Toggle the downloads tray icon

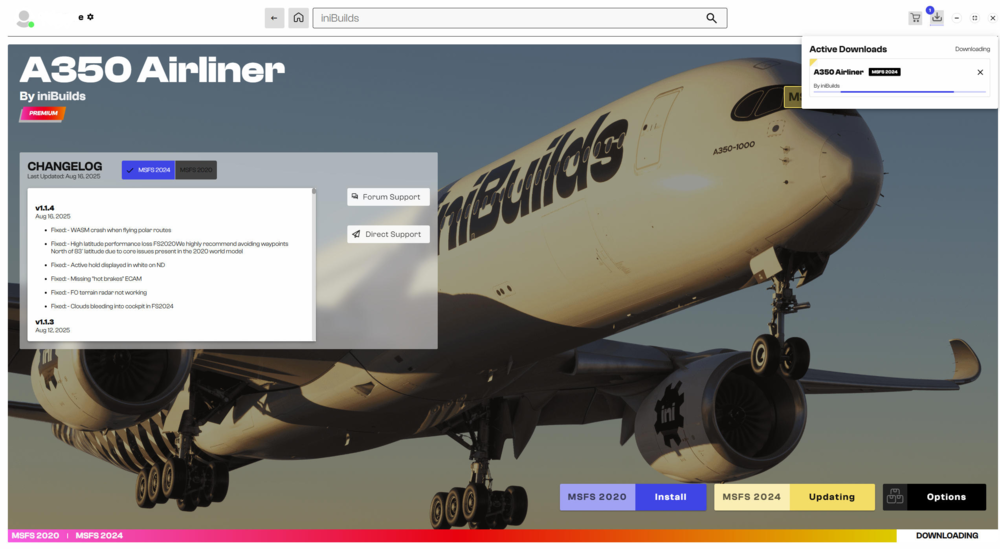click(x=937, y=18)
